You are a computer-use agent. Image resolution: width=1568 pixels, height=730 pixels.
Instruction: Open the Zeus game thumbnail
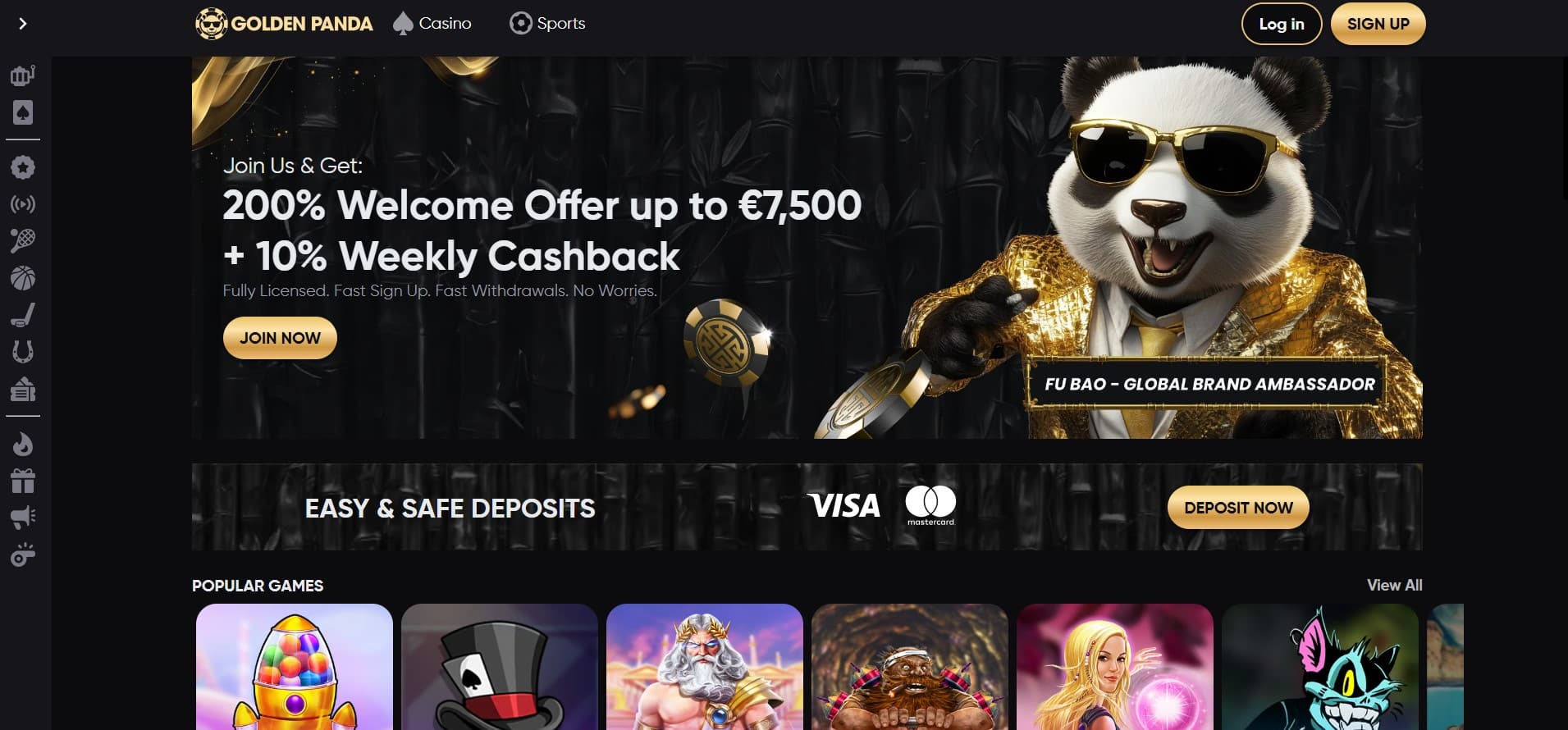click(705, 667)
